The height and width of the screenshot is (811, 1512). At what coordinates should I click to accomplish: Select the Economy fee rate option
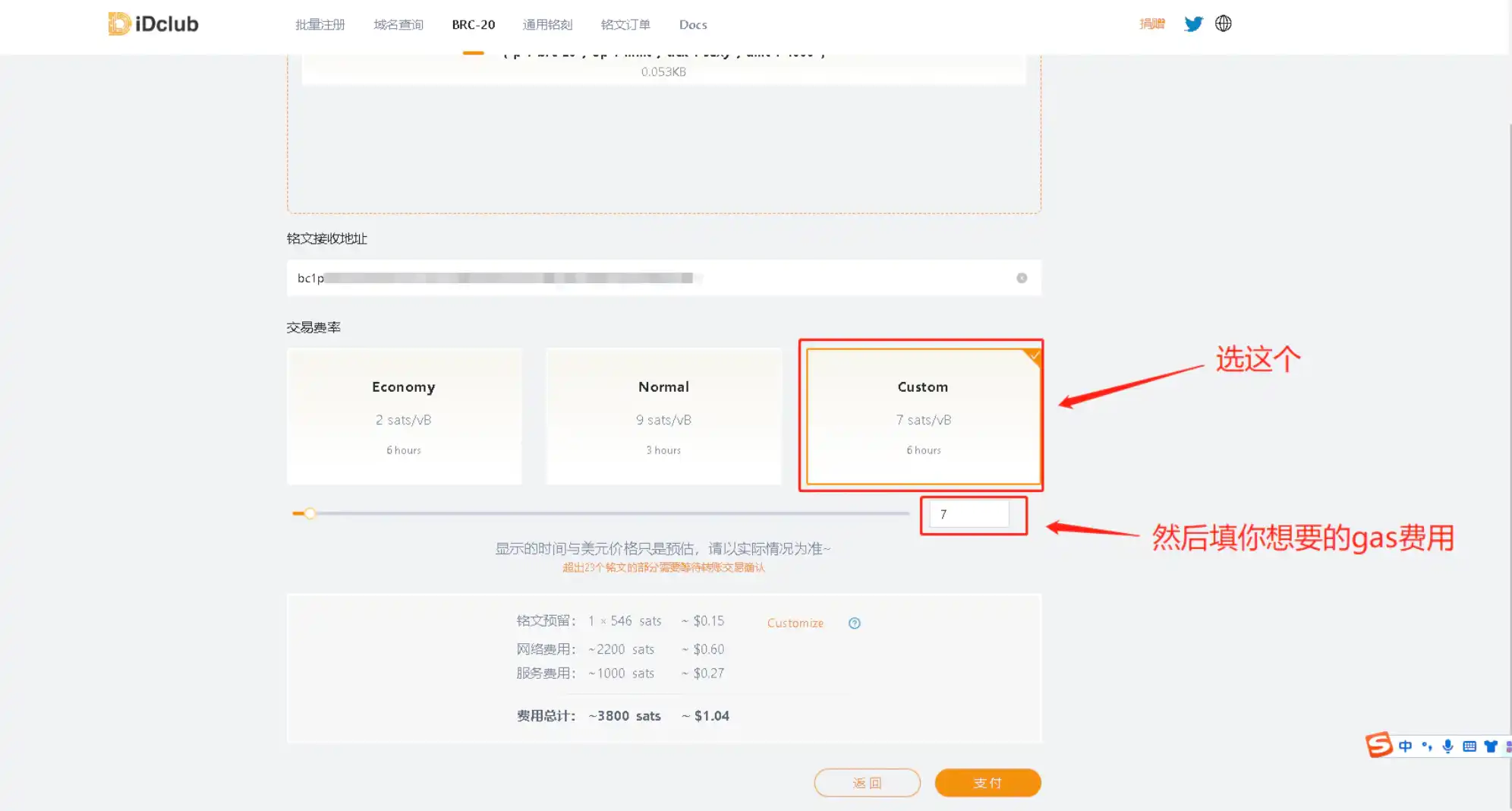[x=404, y=416]
